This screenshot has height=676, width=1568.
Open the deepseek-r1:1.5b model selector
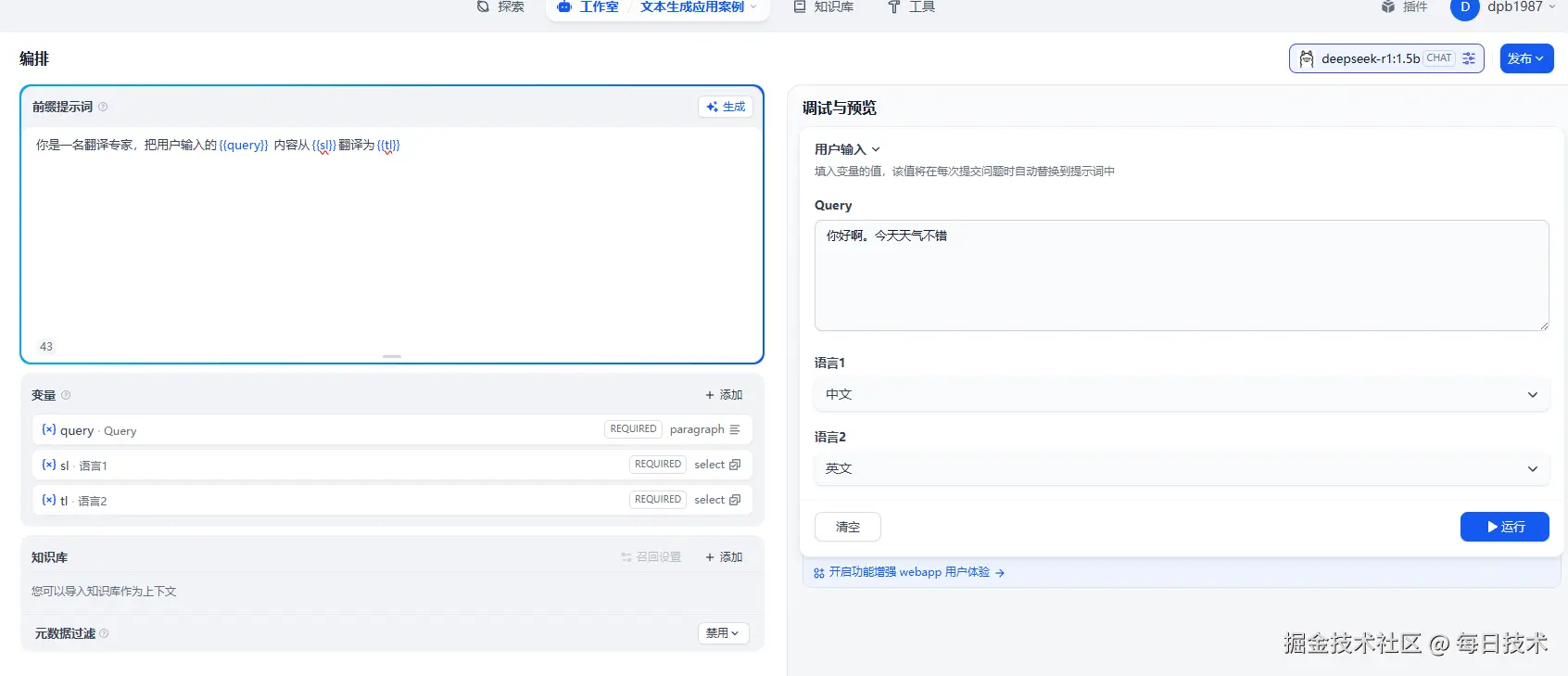1386,58
